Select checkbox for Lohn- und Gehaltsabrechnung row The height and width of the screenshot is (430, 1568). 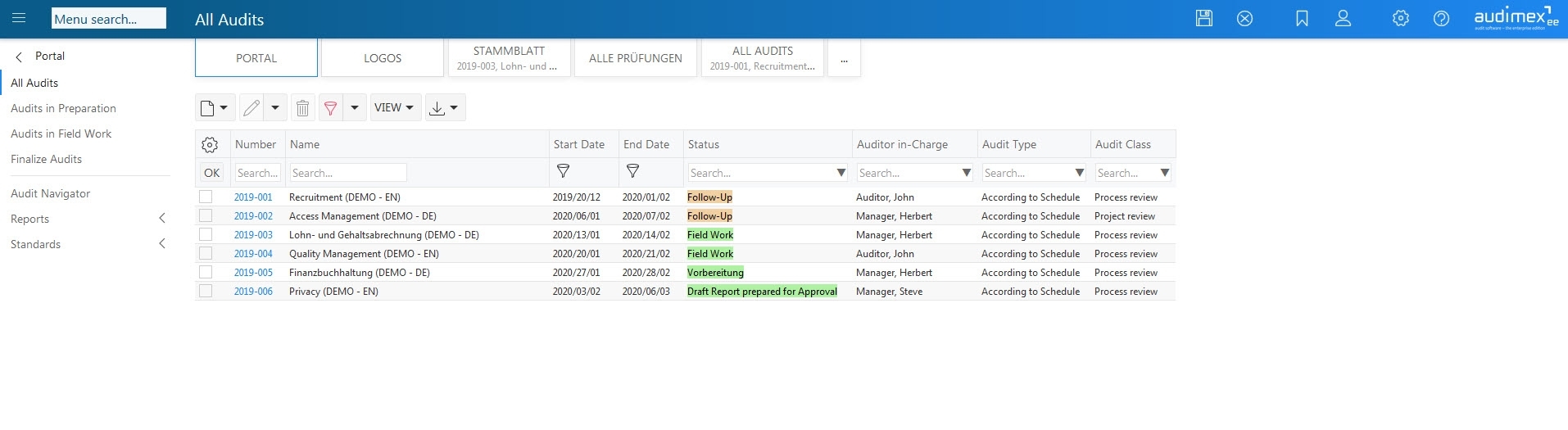click(x=206, y=234)
